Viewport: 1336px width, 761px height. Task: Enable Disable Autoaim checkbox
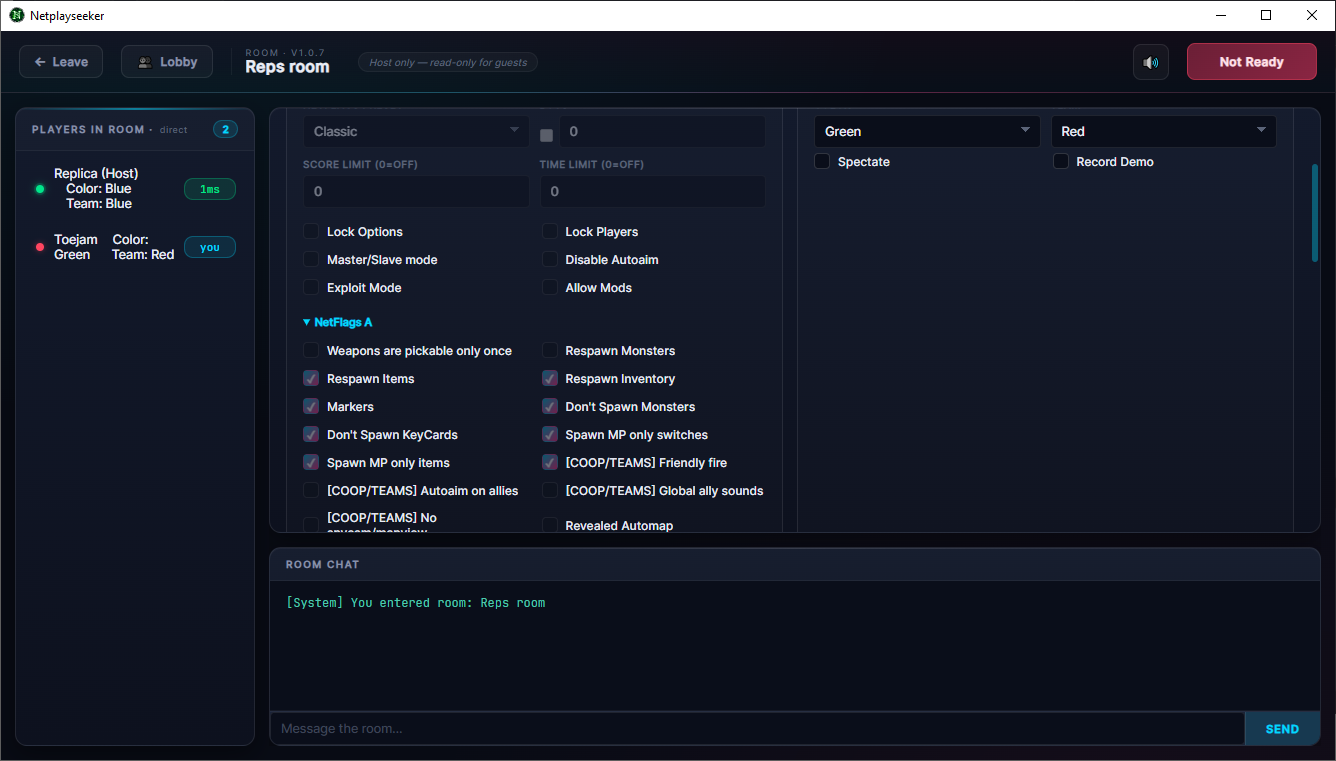click(550, 259)
